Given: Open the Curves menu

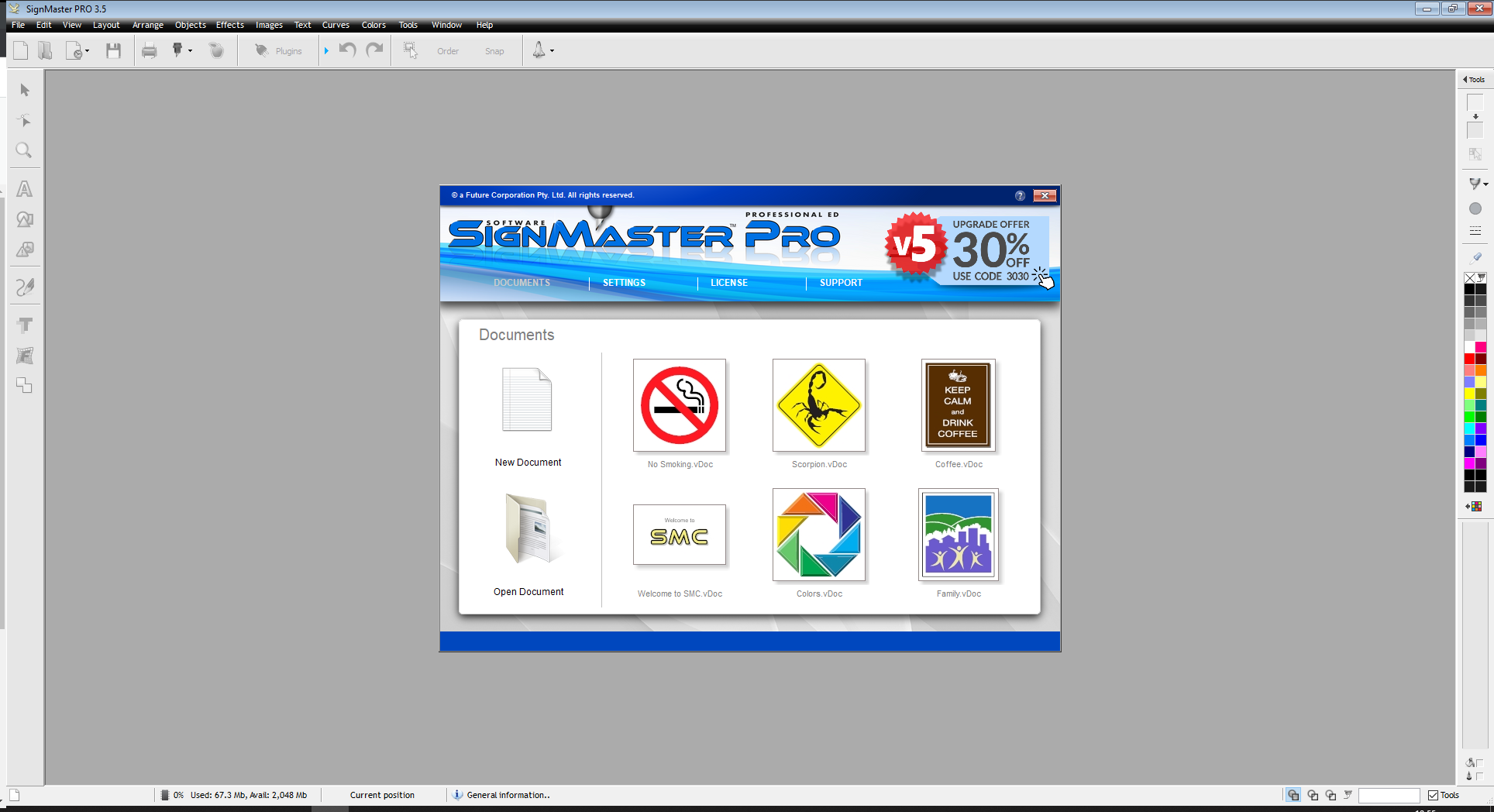Looking at the screenshot, I should (x=336, y=25).
